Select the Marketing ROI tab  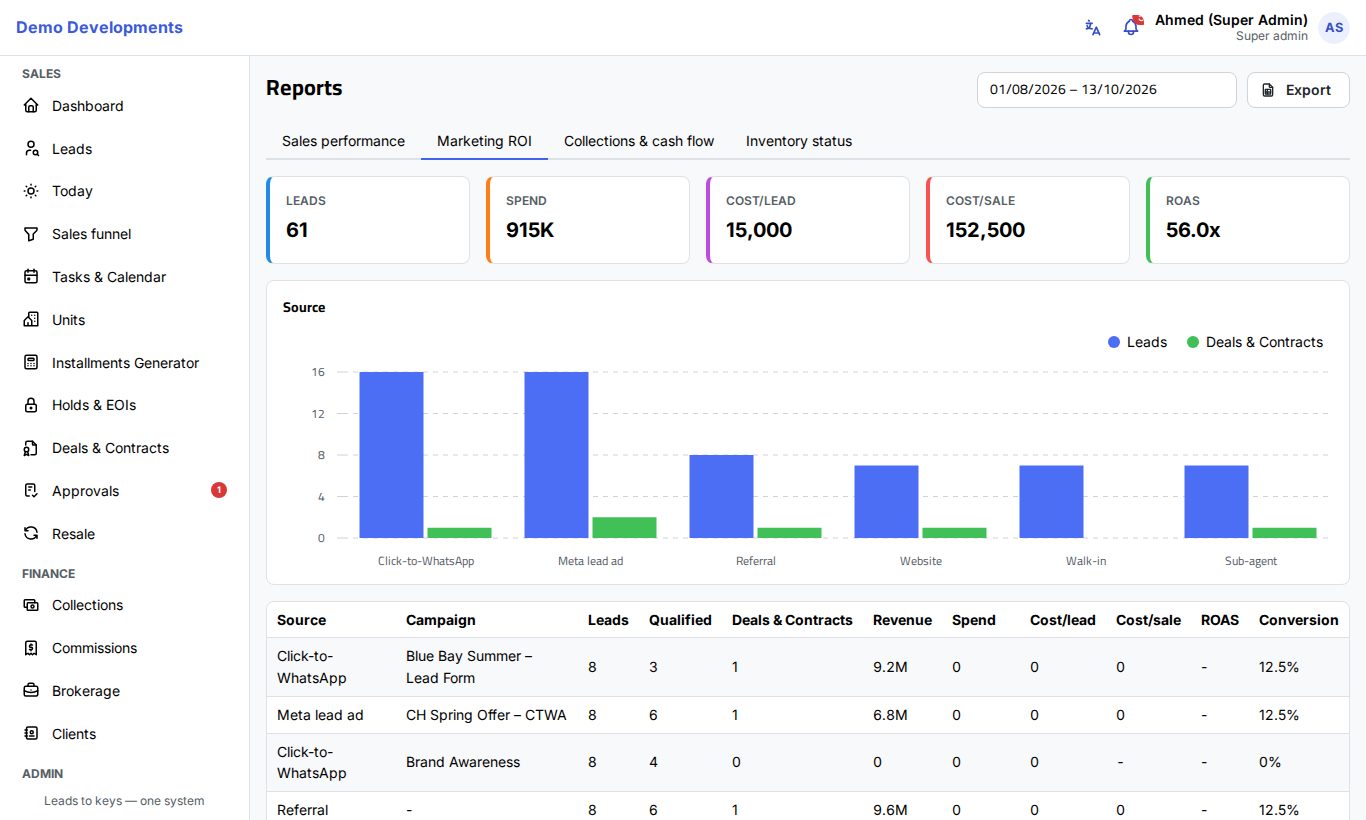pyautogui.click(x=484, y=141)
